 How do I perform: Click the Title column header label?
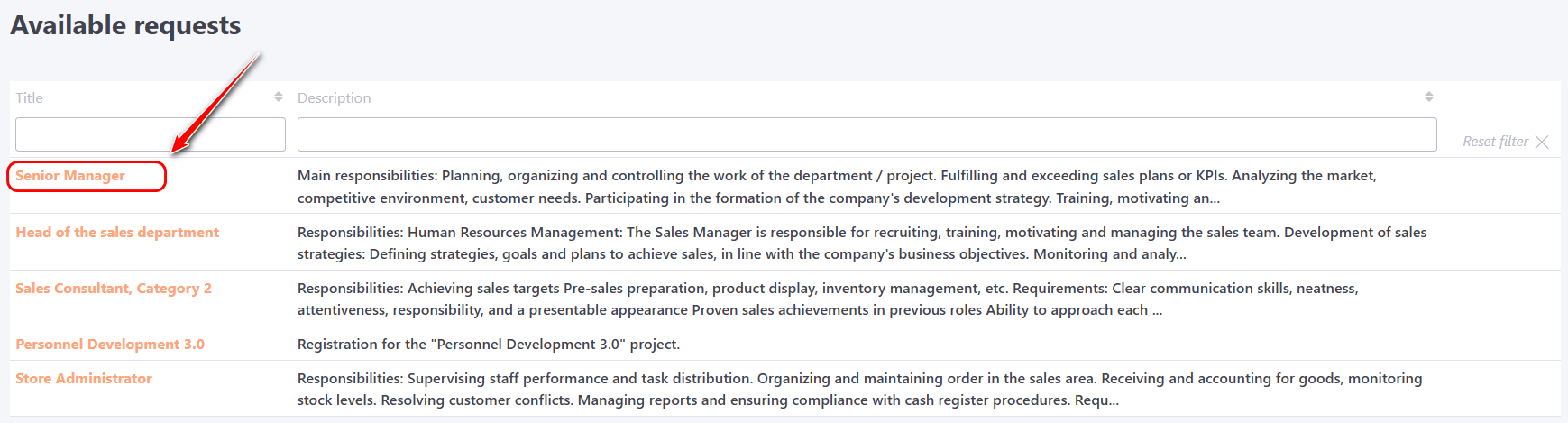pos(29,97)
